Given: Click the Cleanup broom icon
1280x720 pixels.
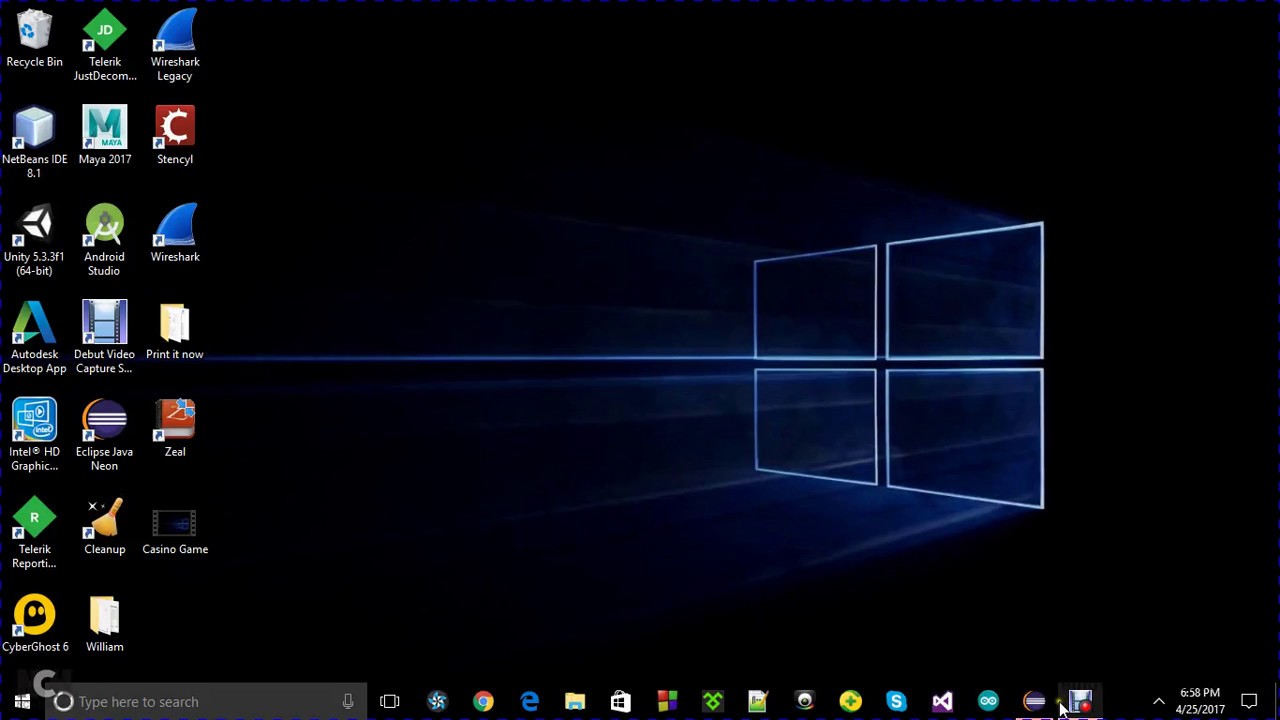Looking at the screenshot, I should tap(104, 526).
